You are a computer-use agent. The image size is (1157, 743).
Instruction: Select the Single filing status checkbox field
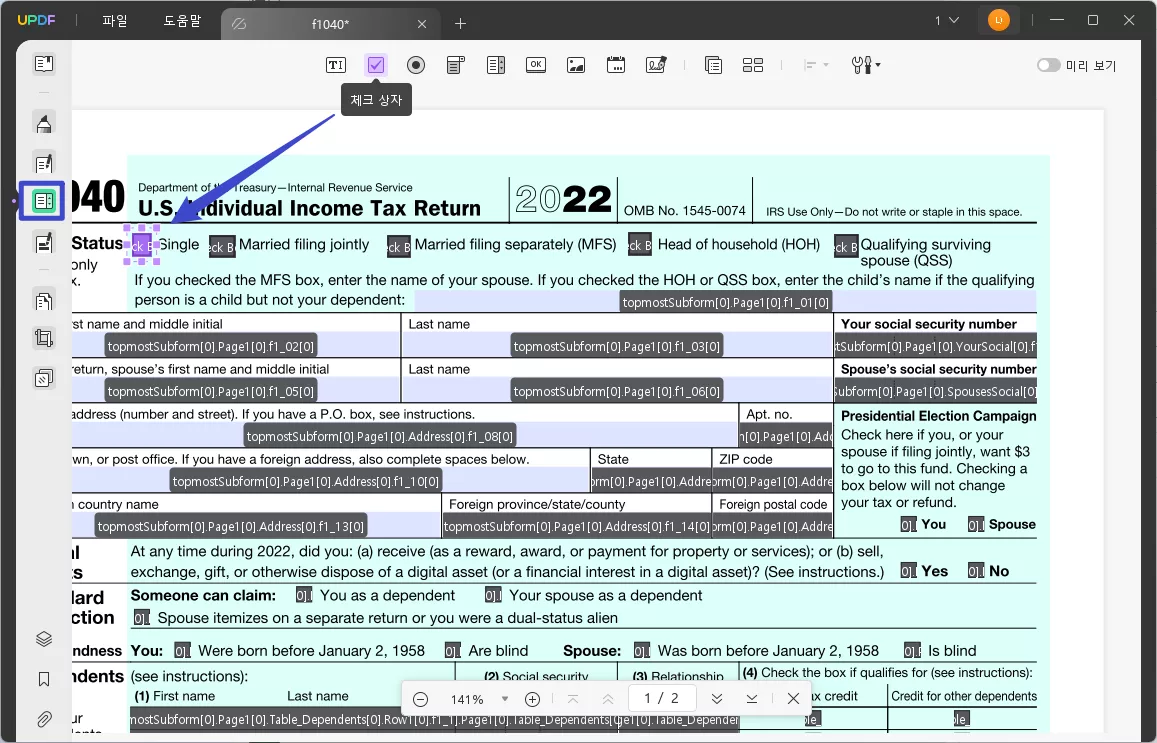[x=142, y=246]
